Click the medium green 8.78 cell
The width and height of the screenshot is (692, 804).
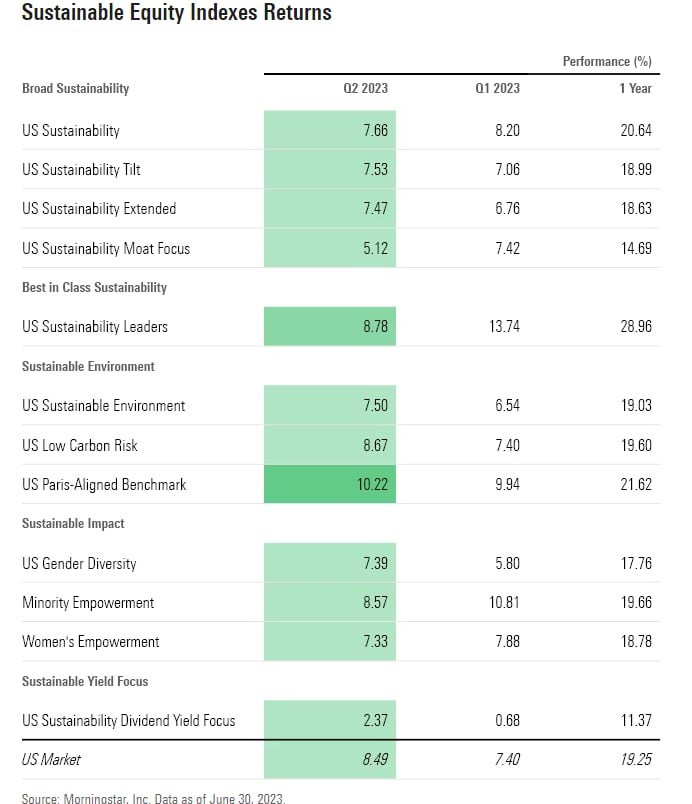(x=330, y=327)
